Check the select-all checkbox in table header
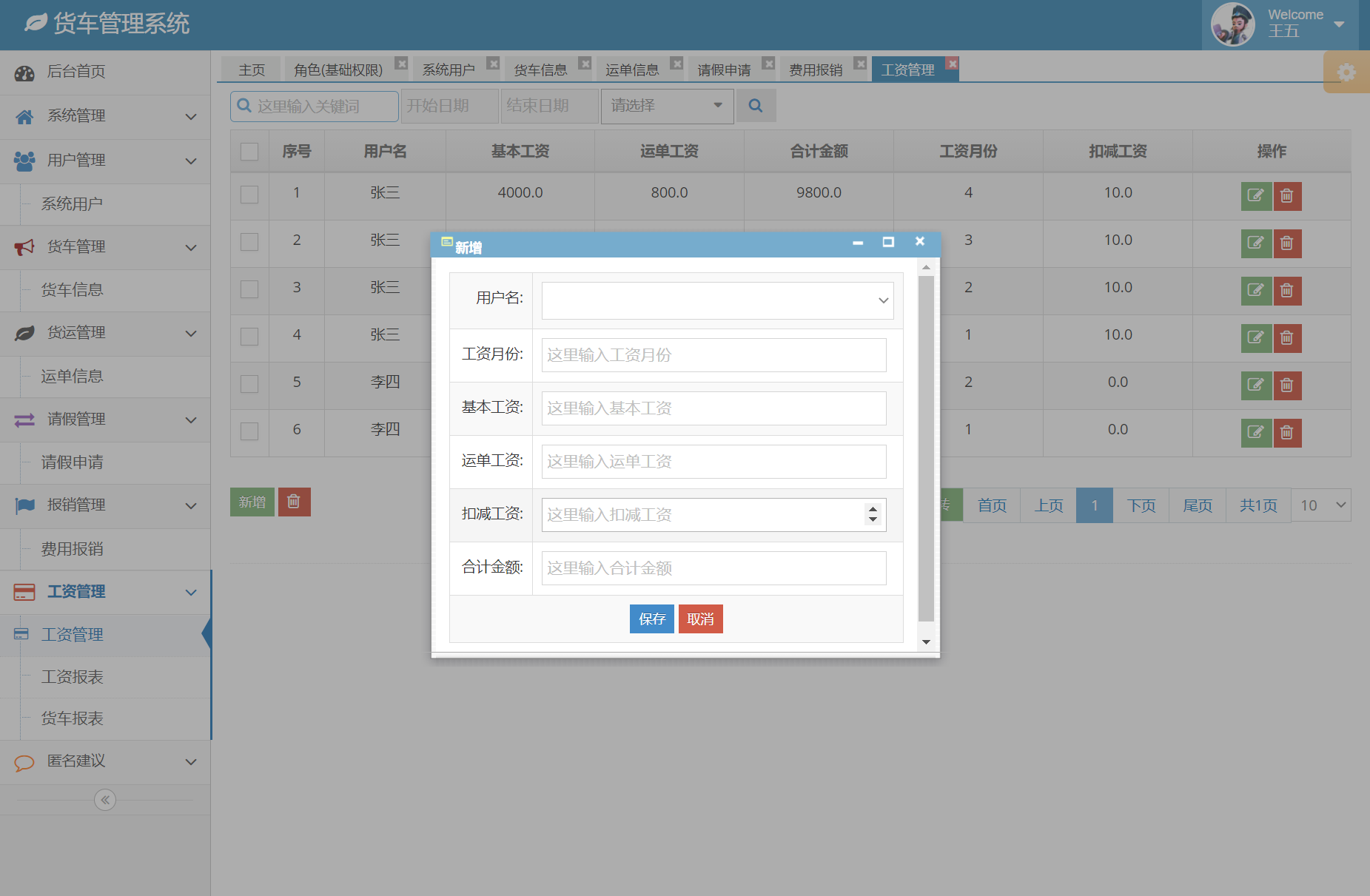The image size is (1370, 896). coord(249,151)
